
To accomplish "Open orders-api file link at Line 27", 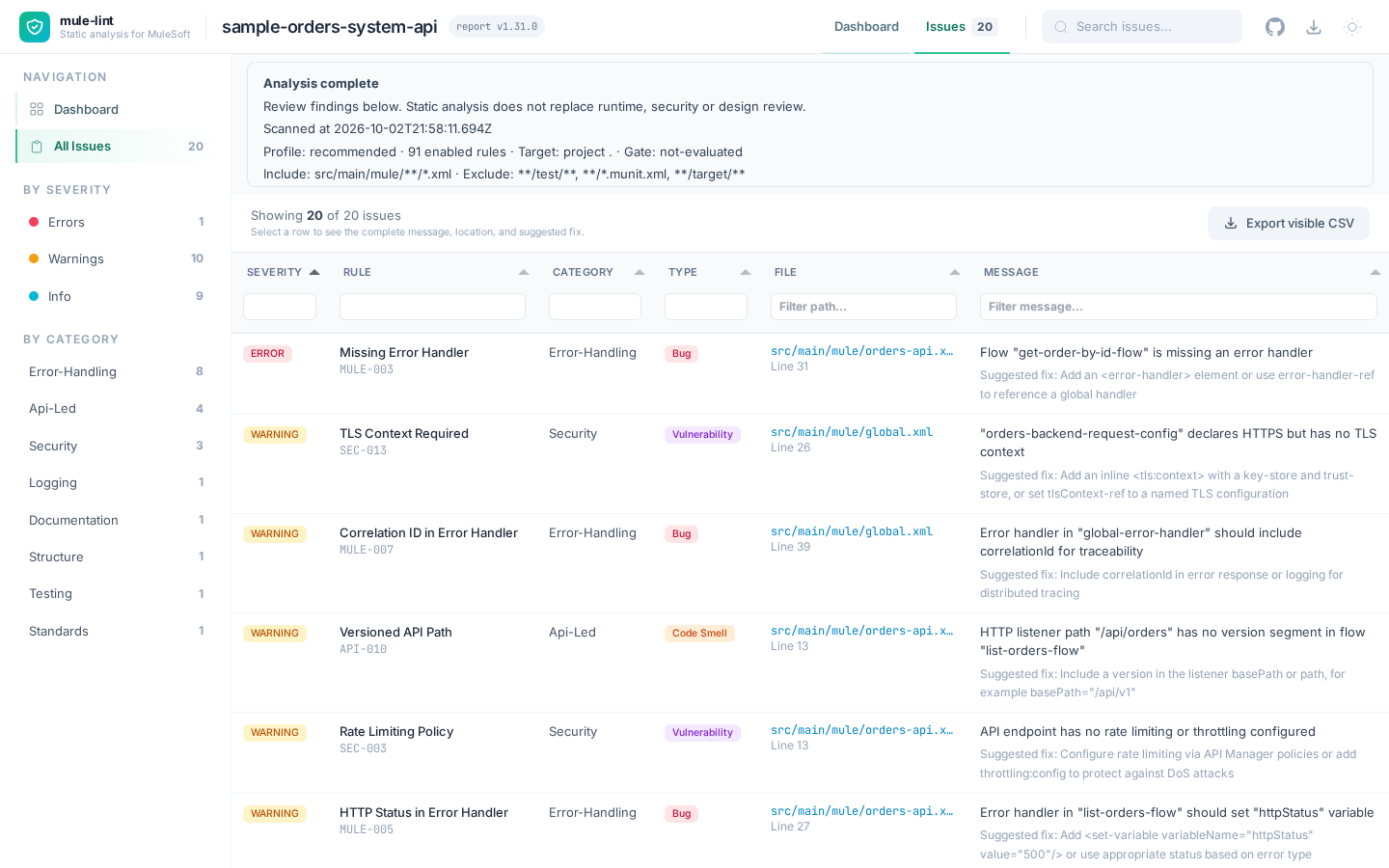I will click(x=861, y=811).
